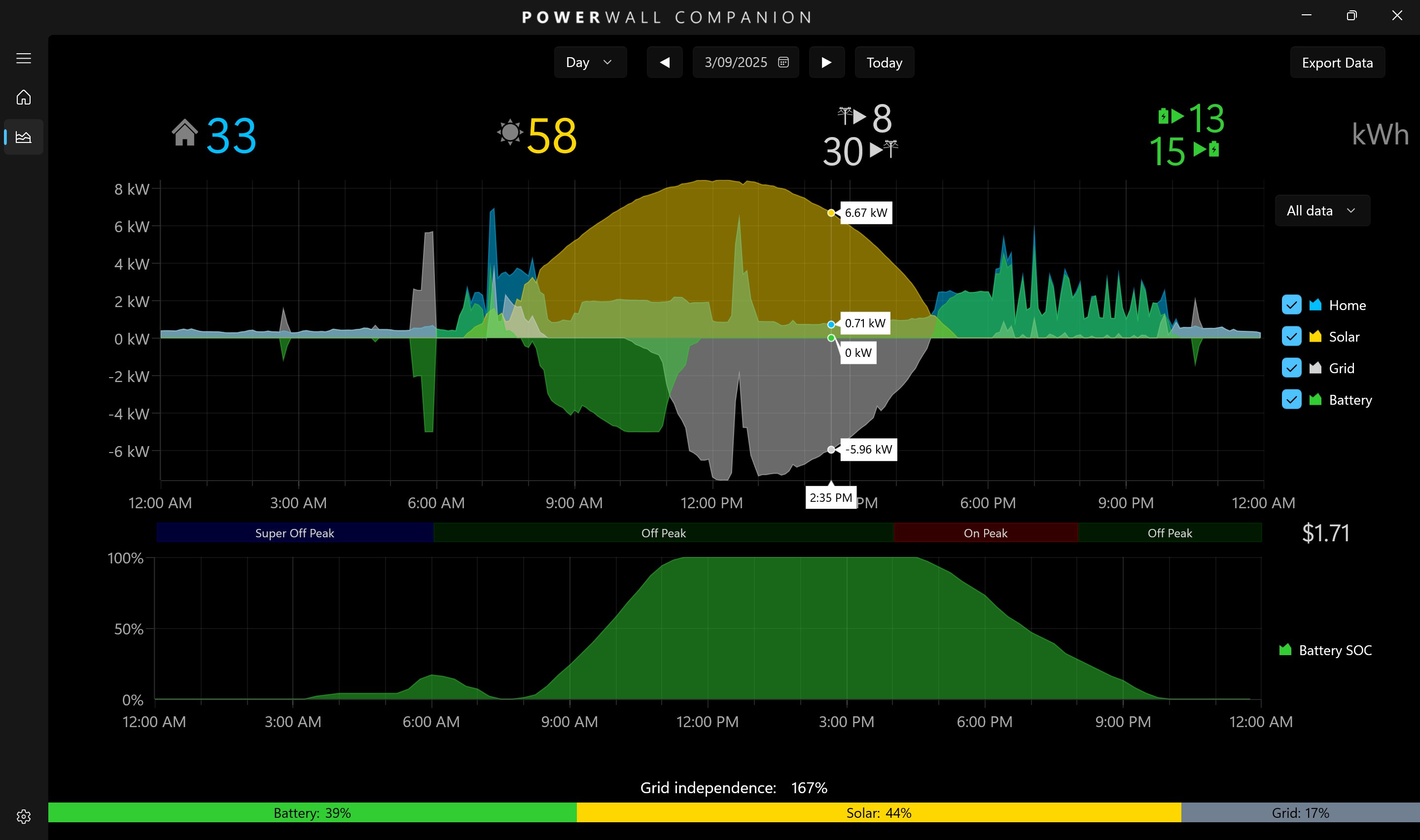Open the navigation hamburger menu
The height and width of the screenshot is (840, 1420).
pos(24,58)
